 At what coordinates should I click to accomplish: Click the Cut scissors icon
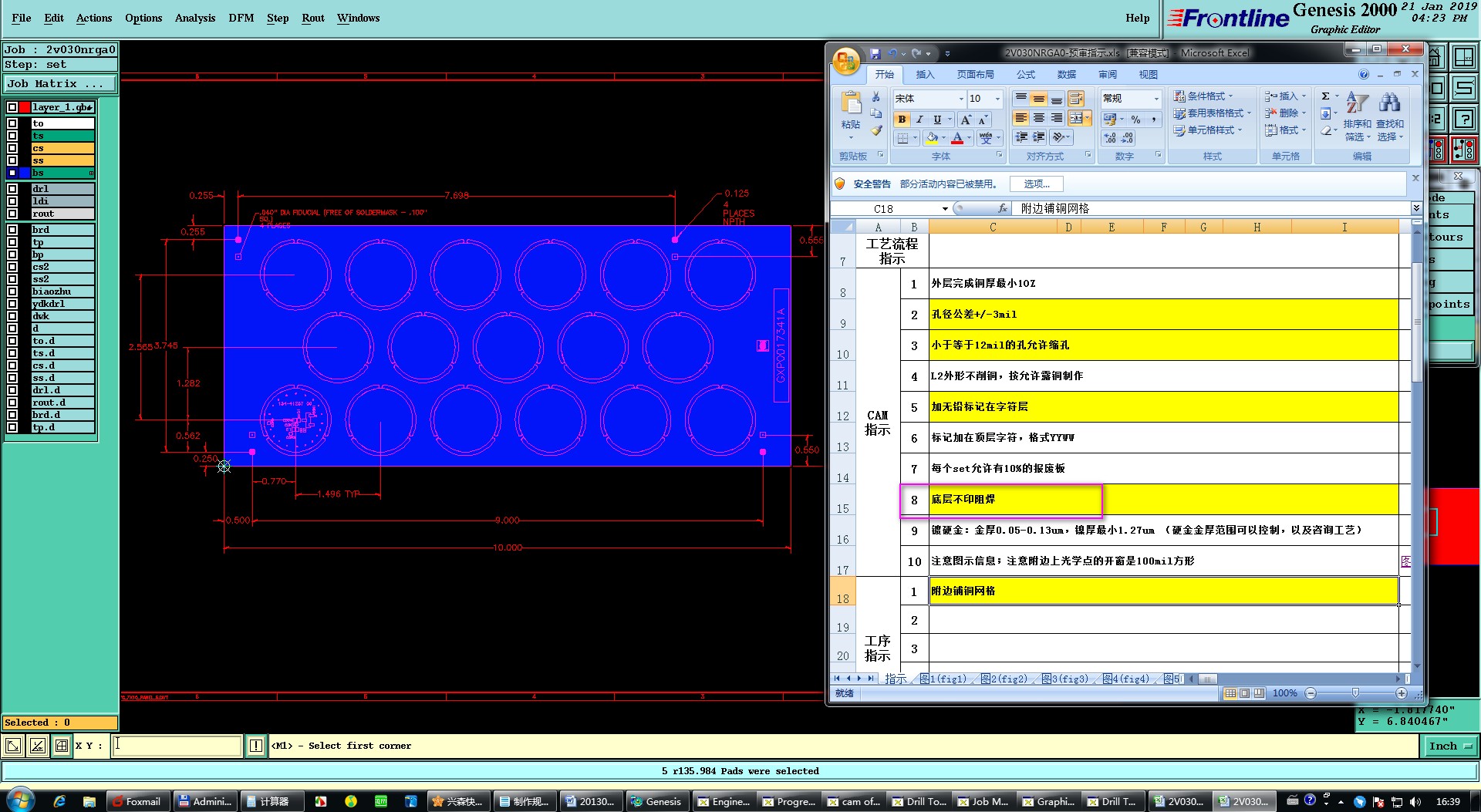tap(876, 97)
